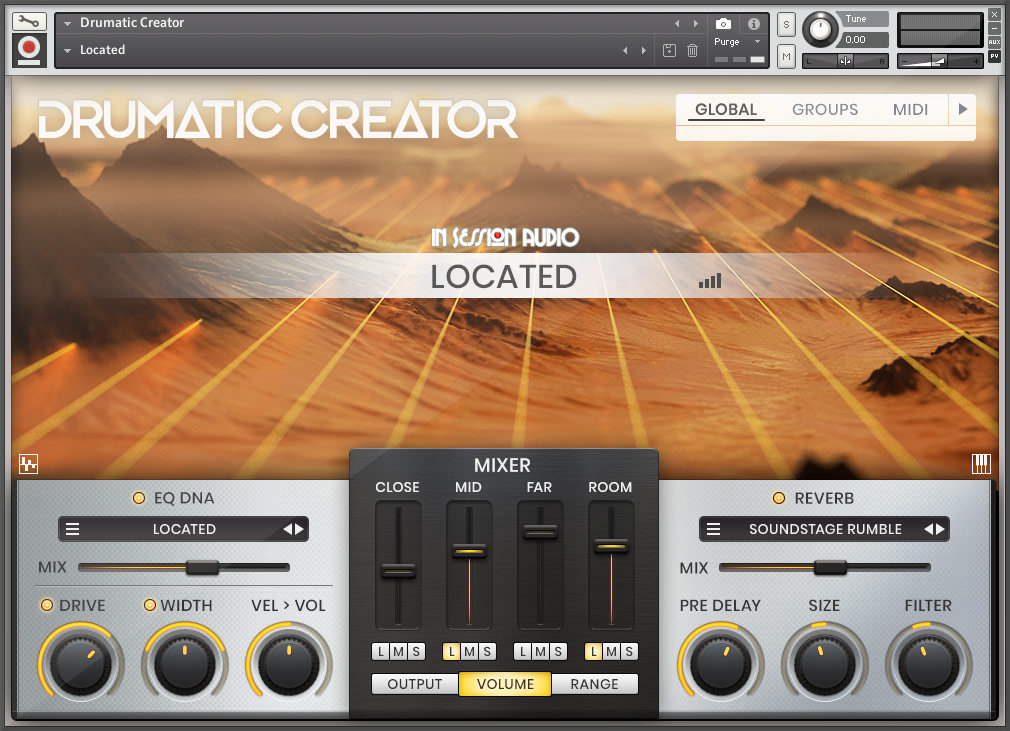The image size is (1010, 731).
Task: Click the OUTPUT button in the mixer
Action: [x=415, y=684]
